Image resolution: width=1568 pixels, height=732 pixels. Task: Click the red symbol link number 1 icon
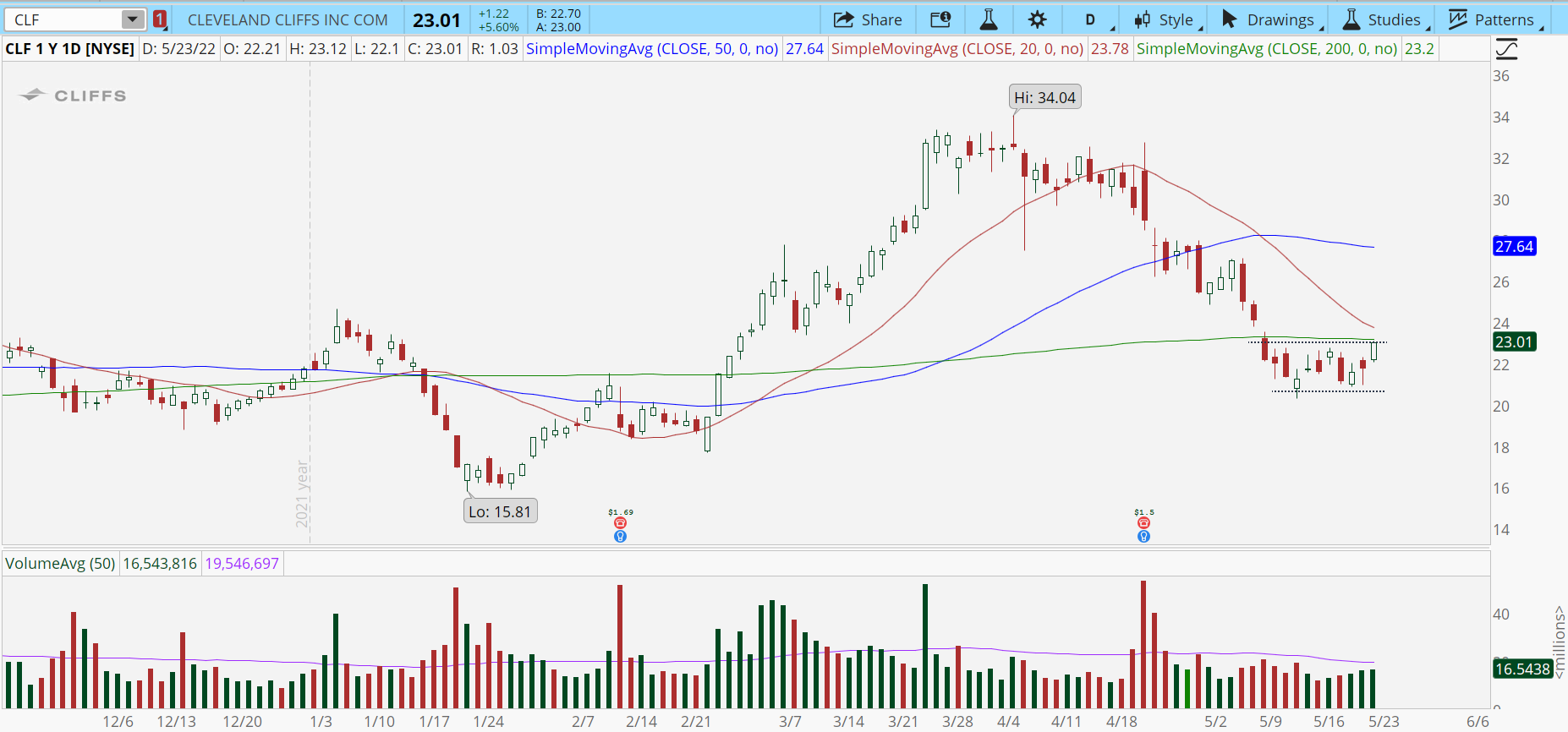click(160, 19)
